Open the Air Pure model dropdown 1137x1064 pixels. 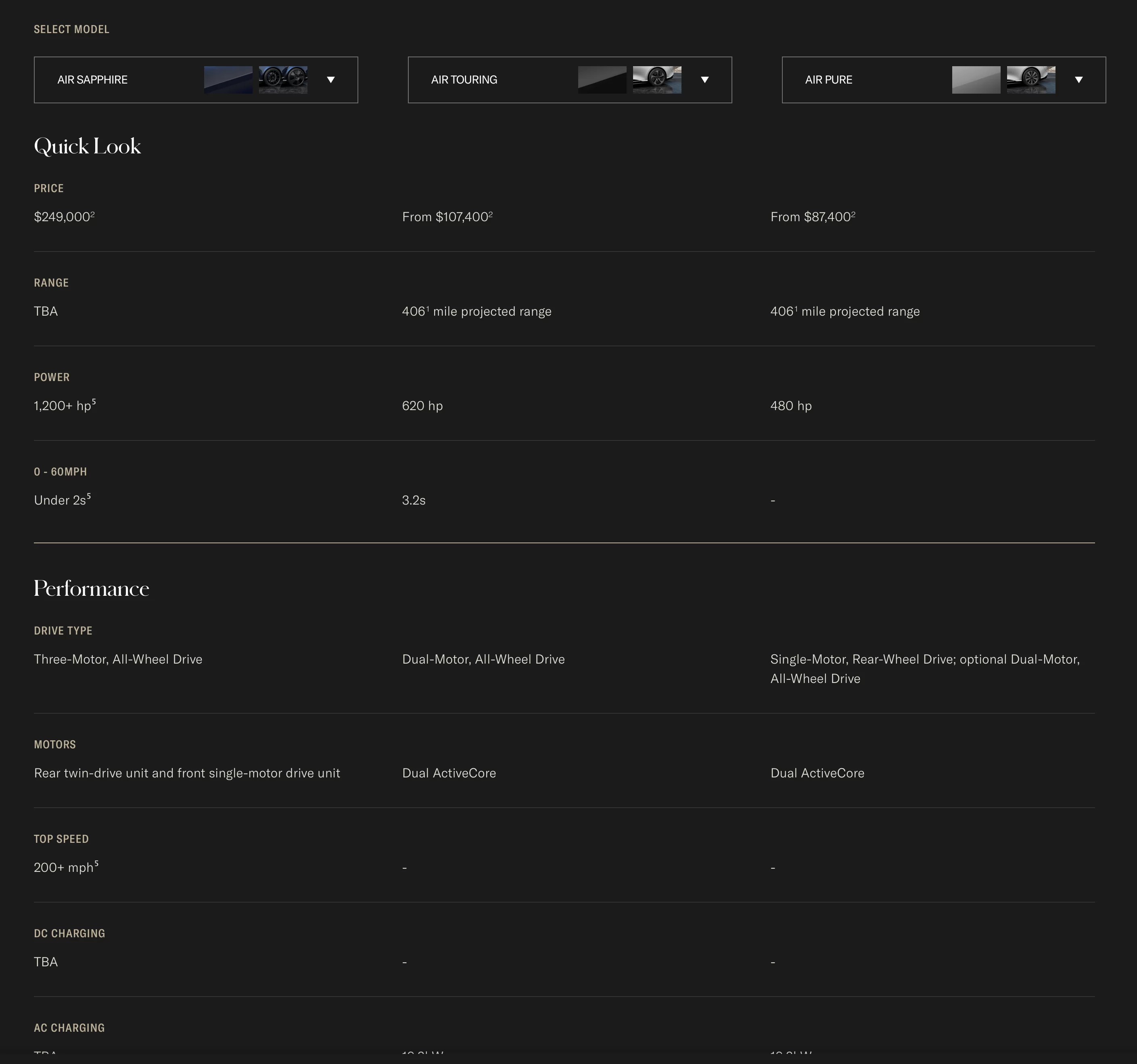coord(944,80)
